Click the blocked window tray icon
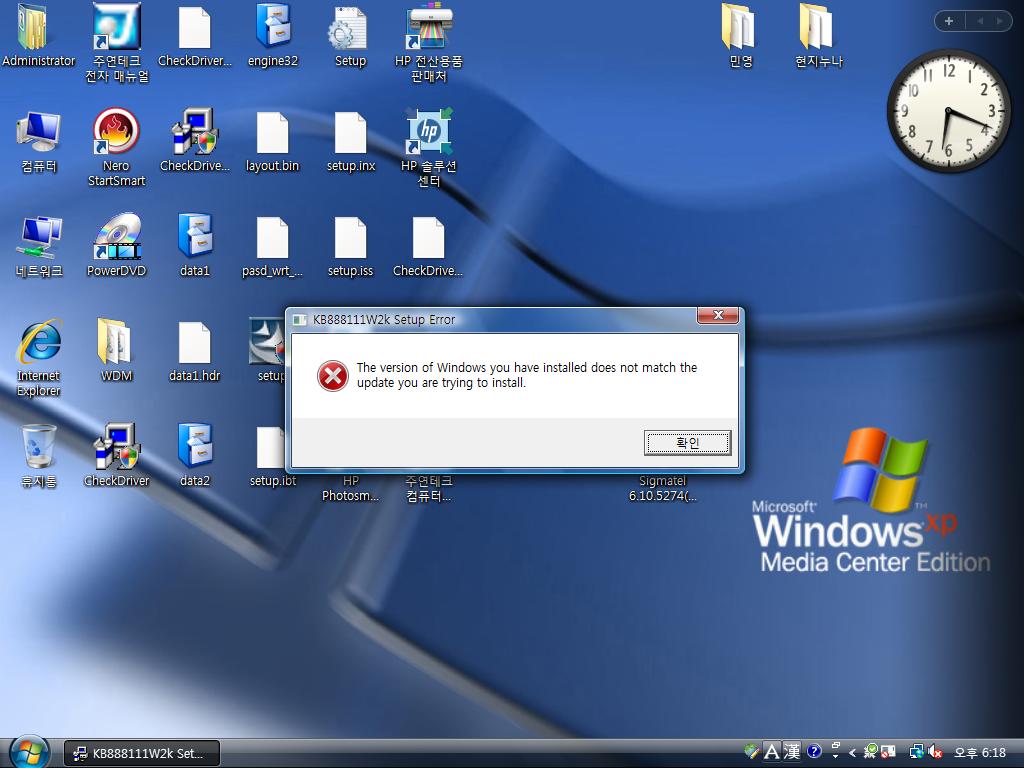Screen dimensions: 1024x768 click(888, 752)
